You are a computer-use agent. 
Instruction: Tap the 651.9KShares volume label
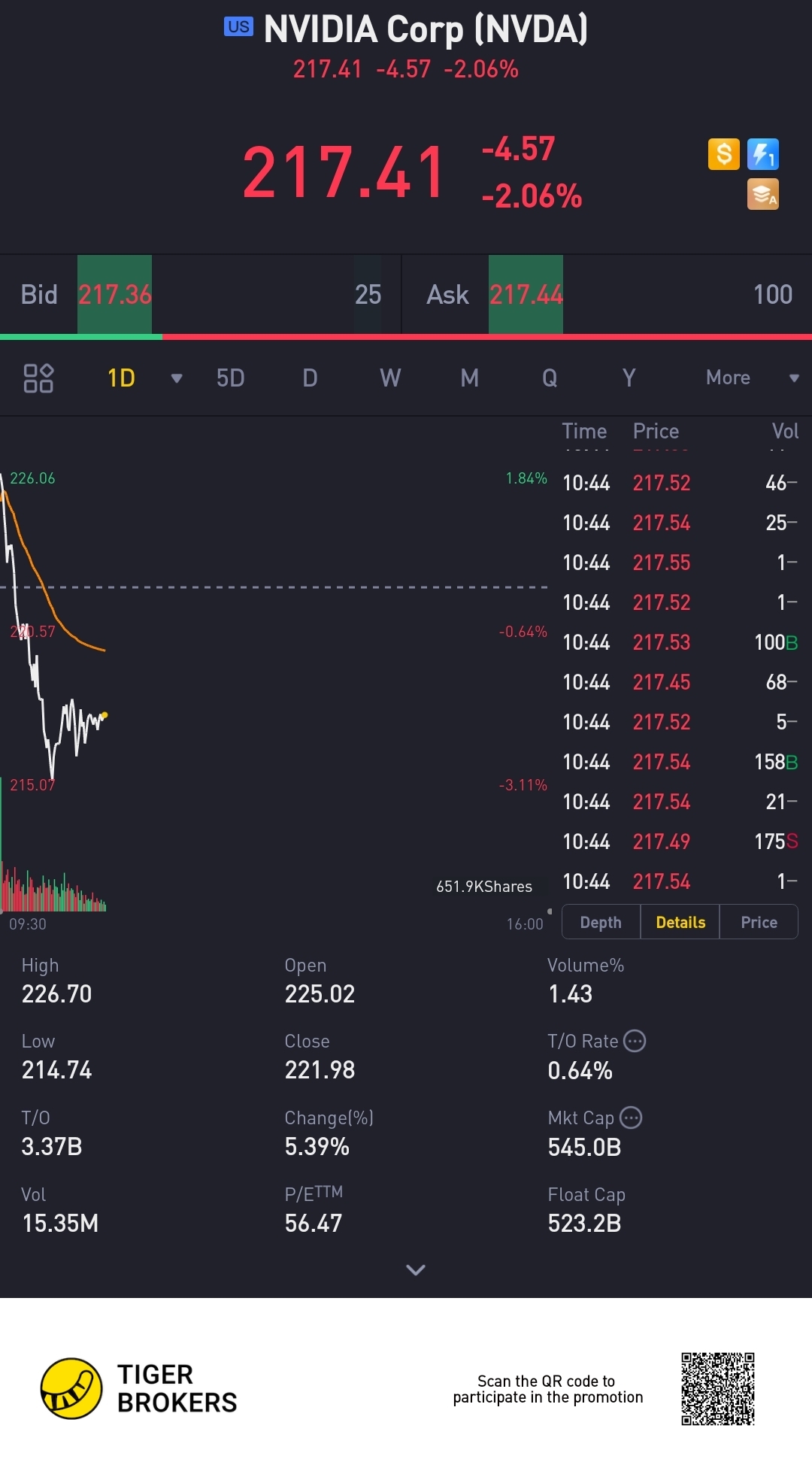pos(484,887)
